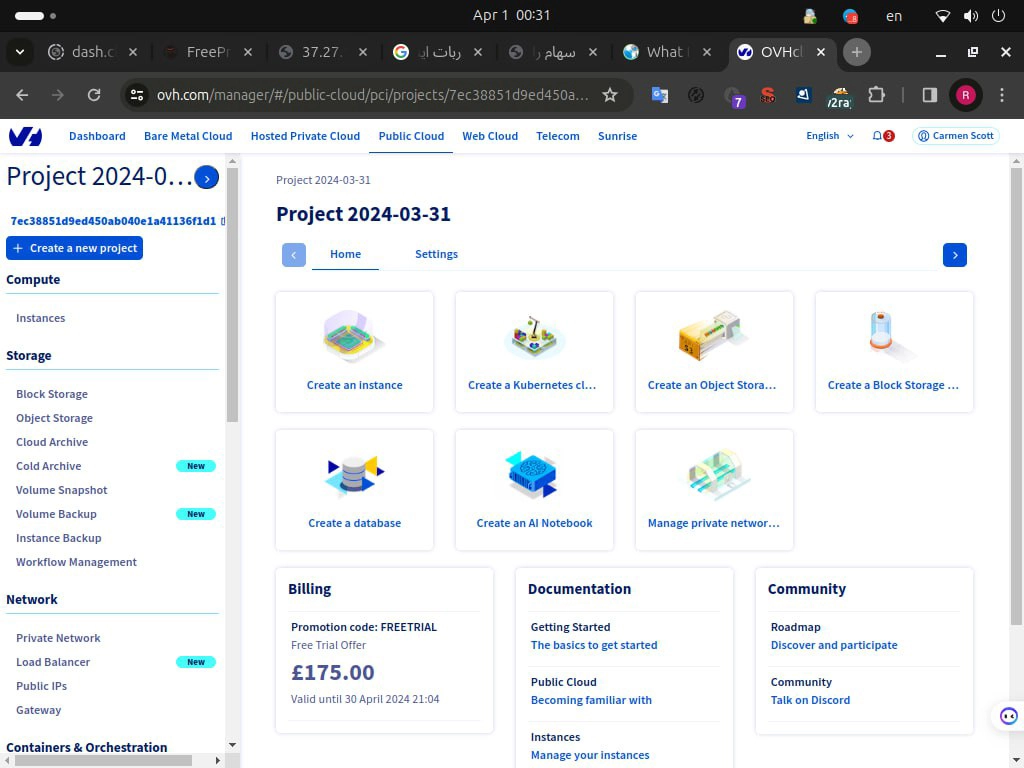Click the Create a new project button
1024x768 pixels.
[74, 248]
